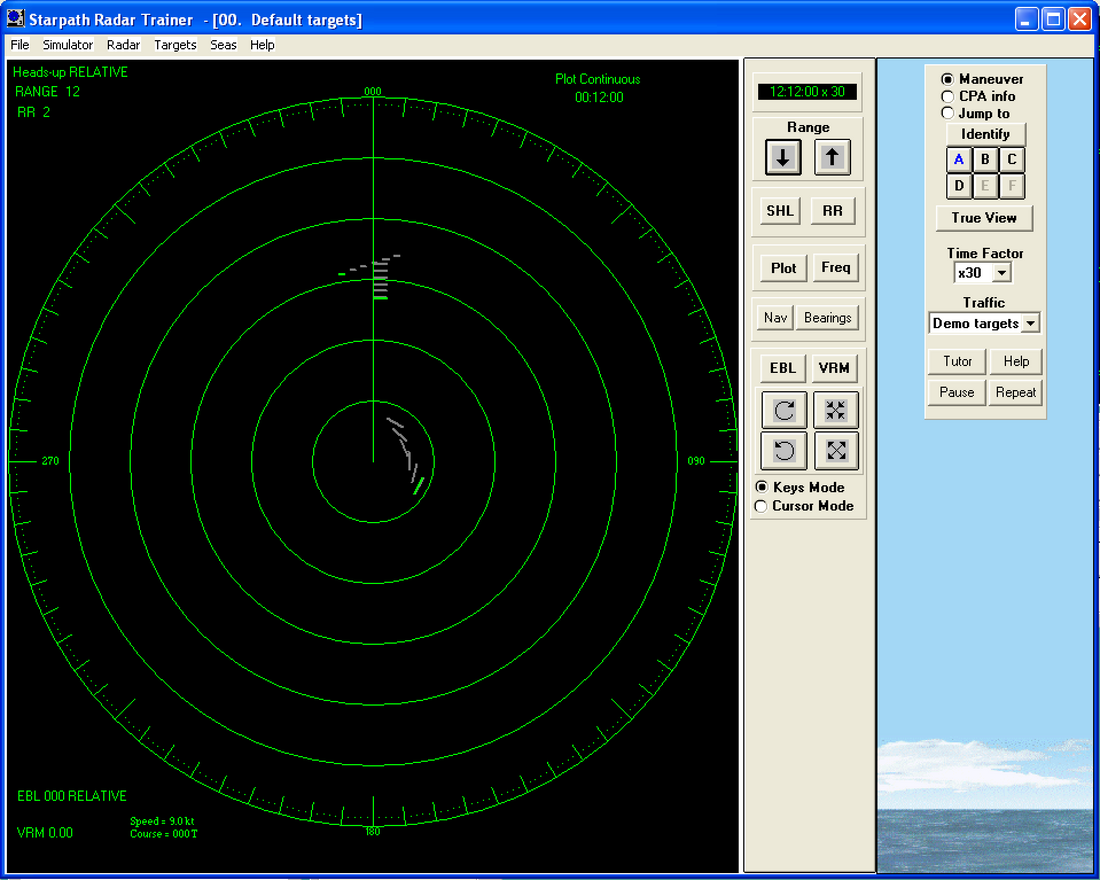Click the green 12:12:00 x 30 time display
Image resolution: width=1100 pixels, height=880 pixels.
pyautogui.click(x=807, y=90)
